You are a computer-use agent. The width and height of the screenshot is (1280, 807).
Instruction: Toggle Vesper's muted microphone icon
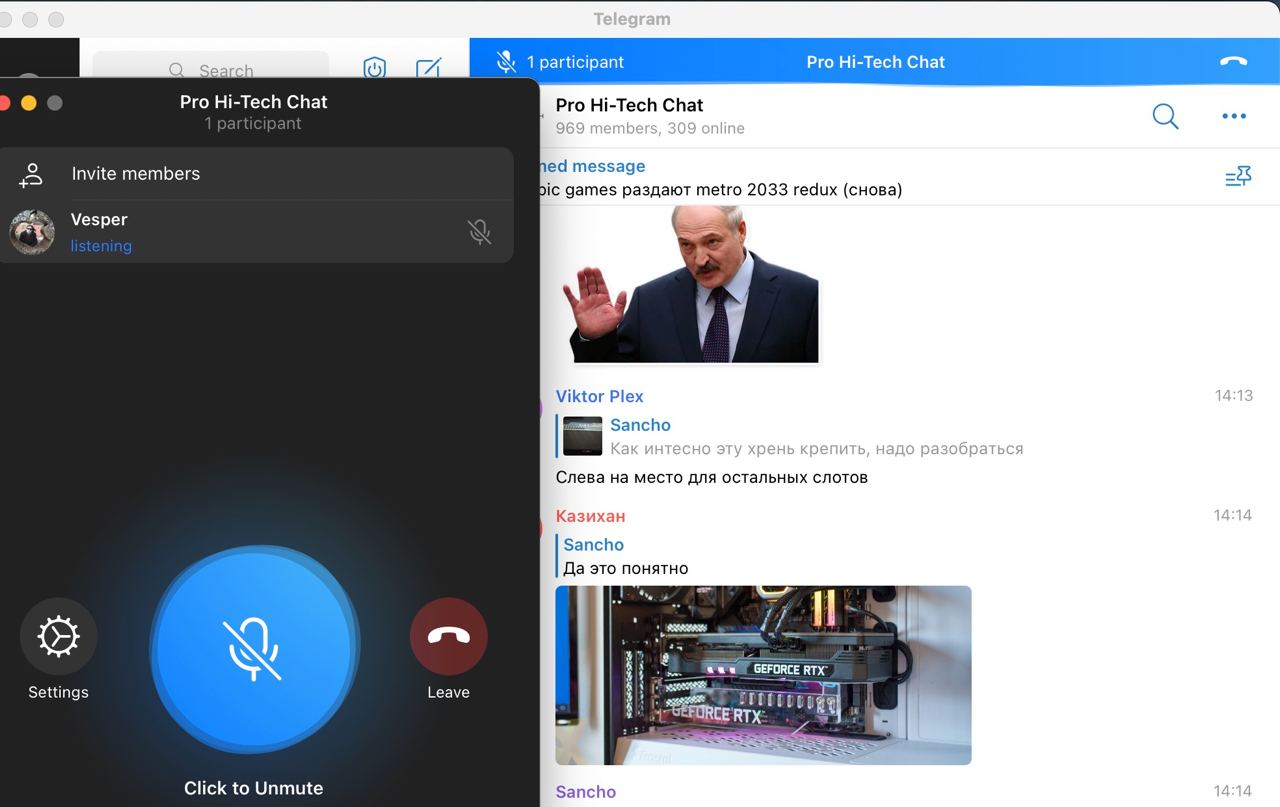(x=479, y=232)
